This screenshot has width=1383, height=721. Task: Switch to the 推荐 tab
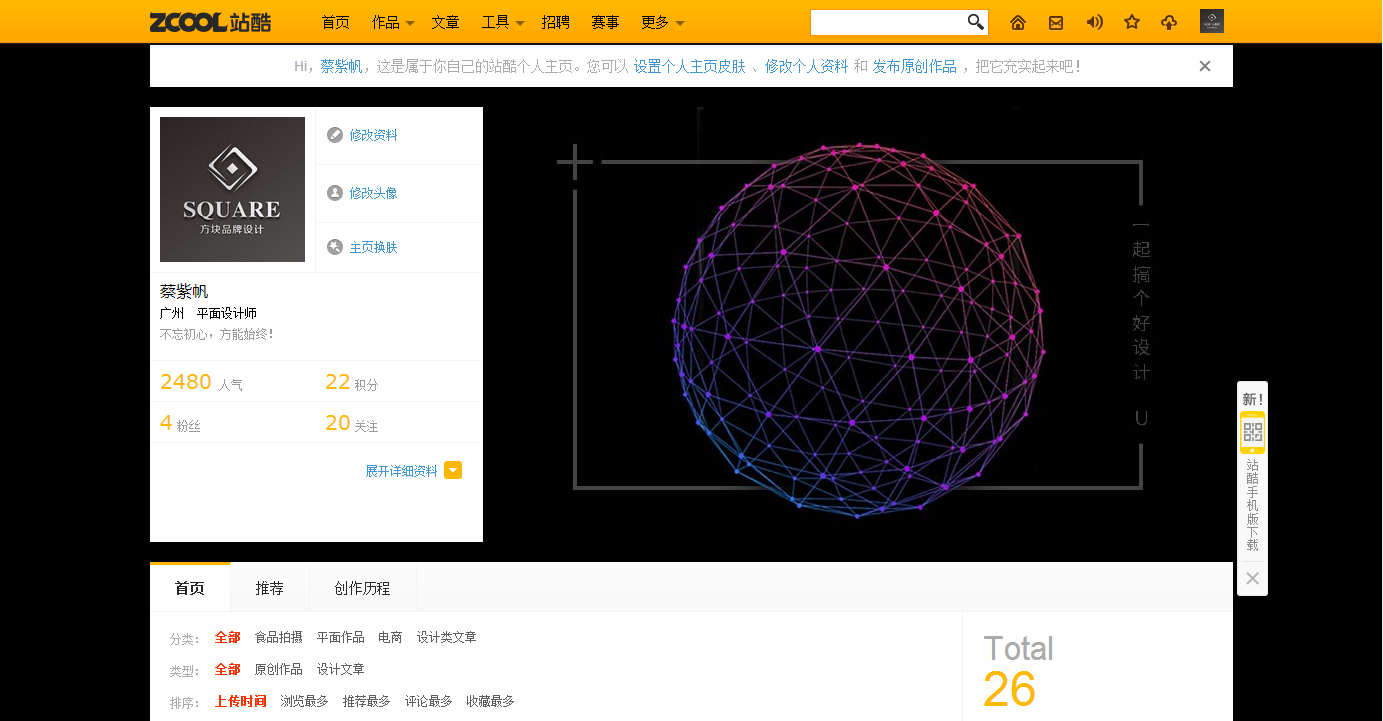pyautogui.click(x=270, y=588)
